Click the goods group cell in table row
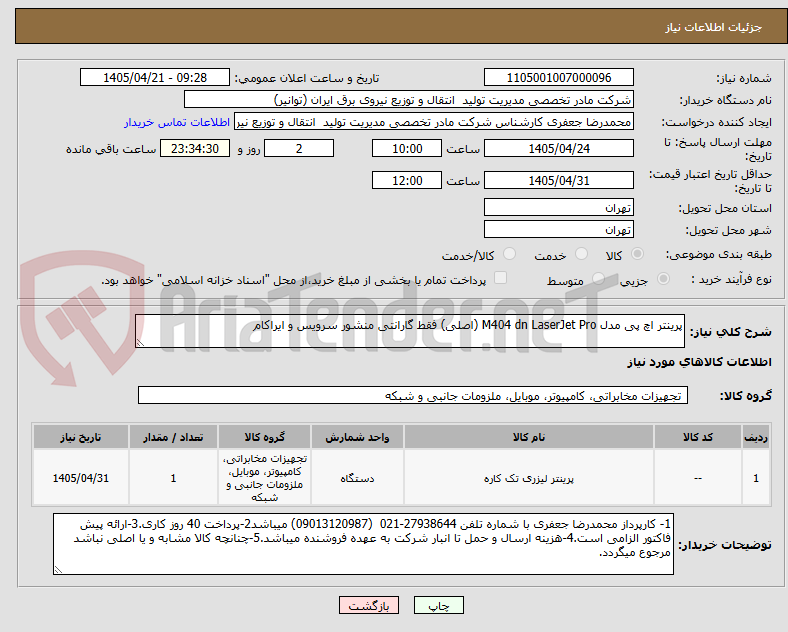 (264, 478)
